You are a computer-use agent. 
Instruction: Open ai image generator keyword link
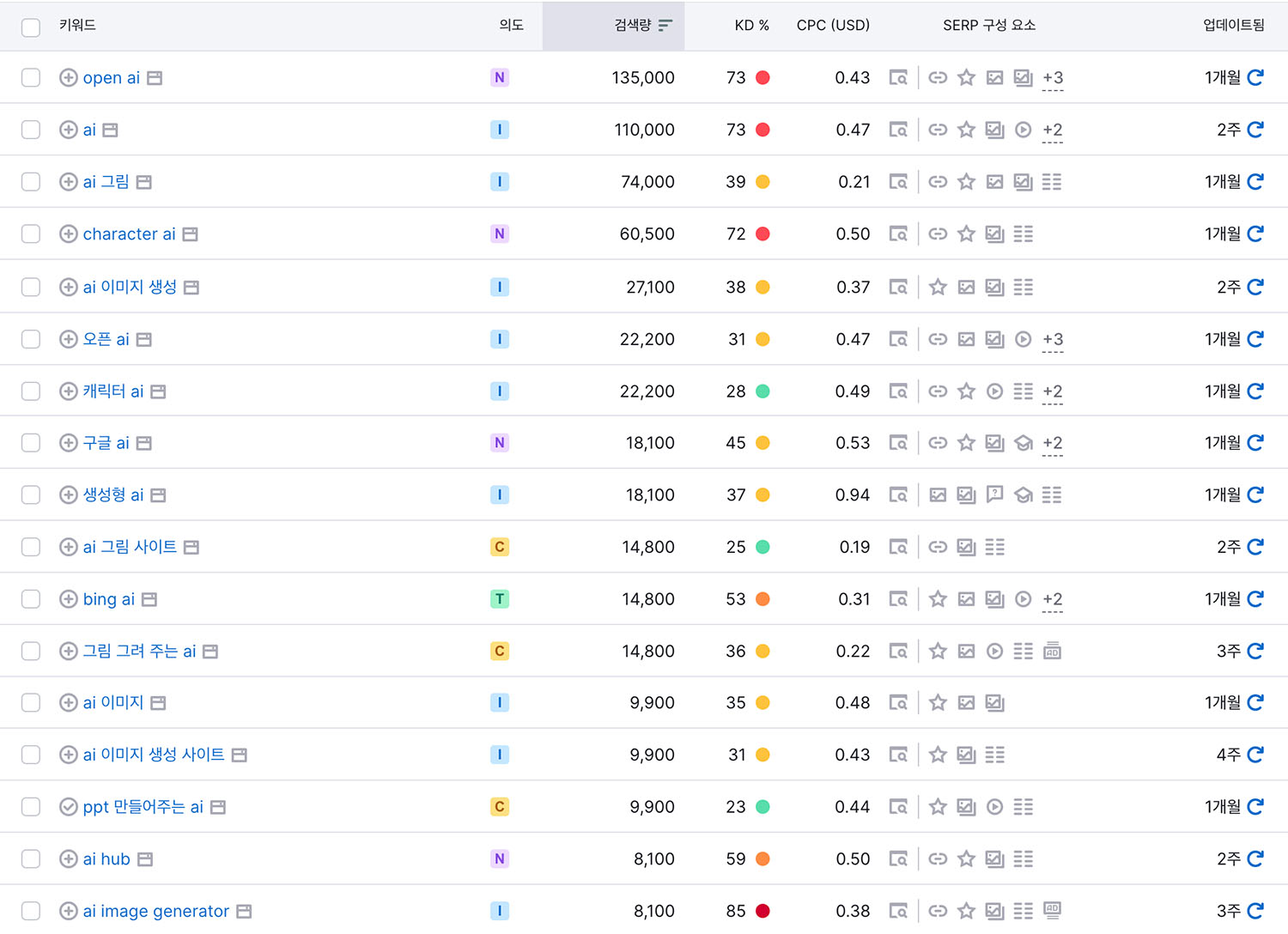(156, 911)
